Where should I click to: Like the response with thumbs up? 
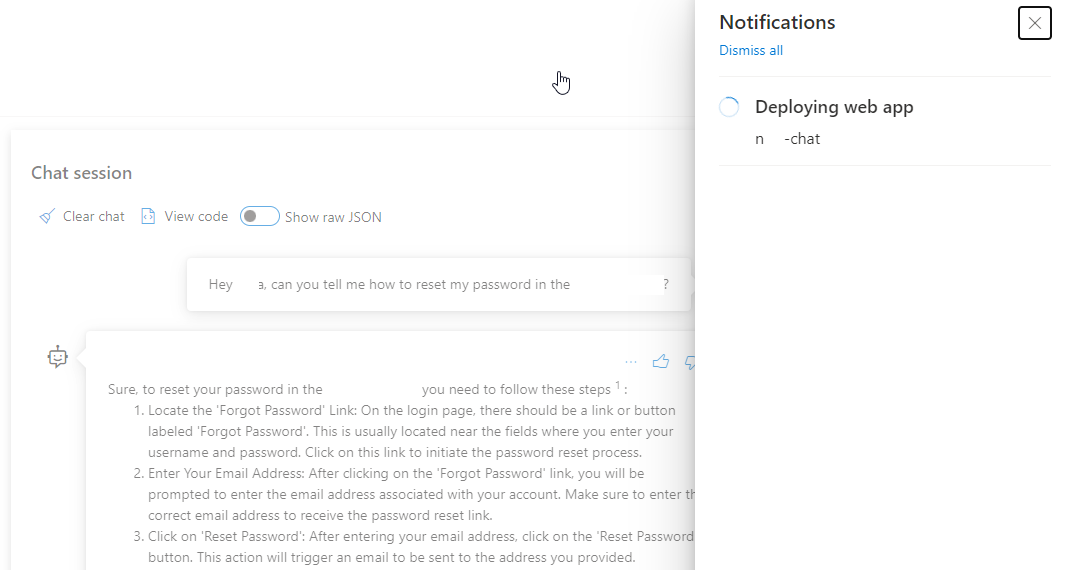coord(661,362)
